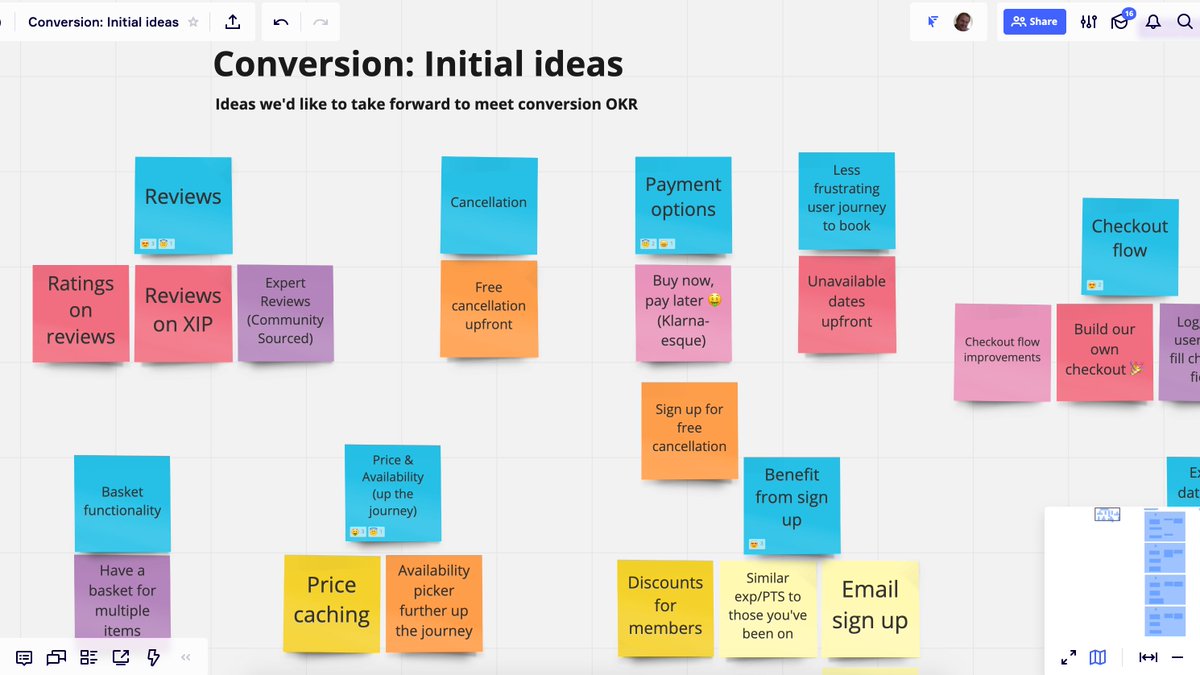This screenshot has width=1200, height=675.
Task: Toggle collaborators' cursor visibility
Action: [932, 20]
